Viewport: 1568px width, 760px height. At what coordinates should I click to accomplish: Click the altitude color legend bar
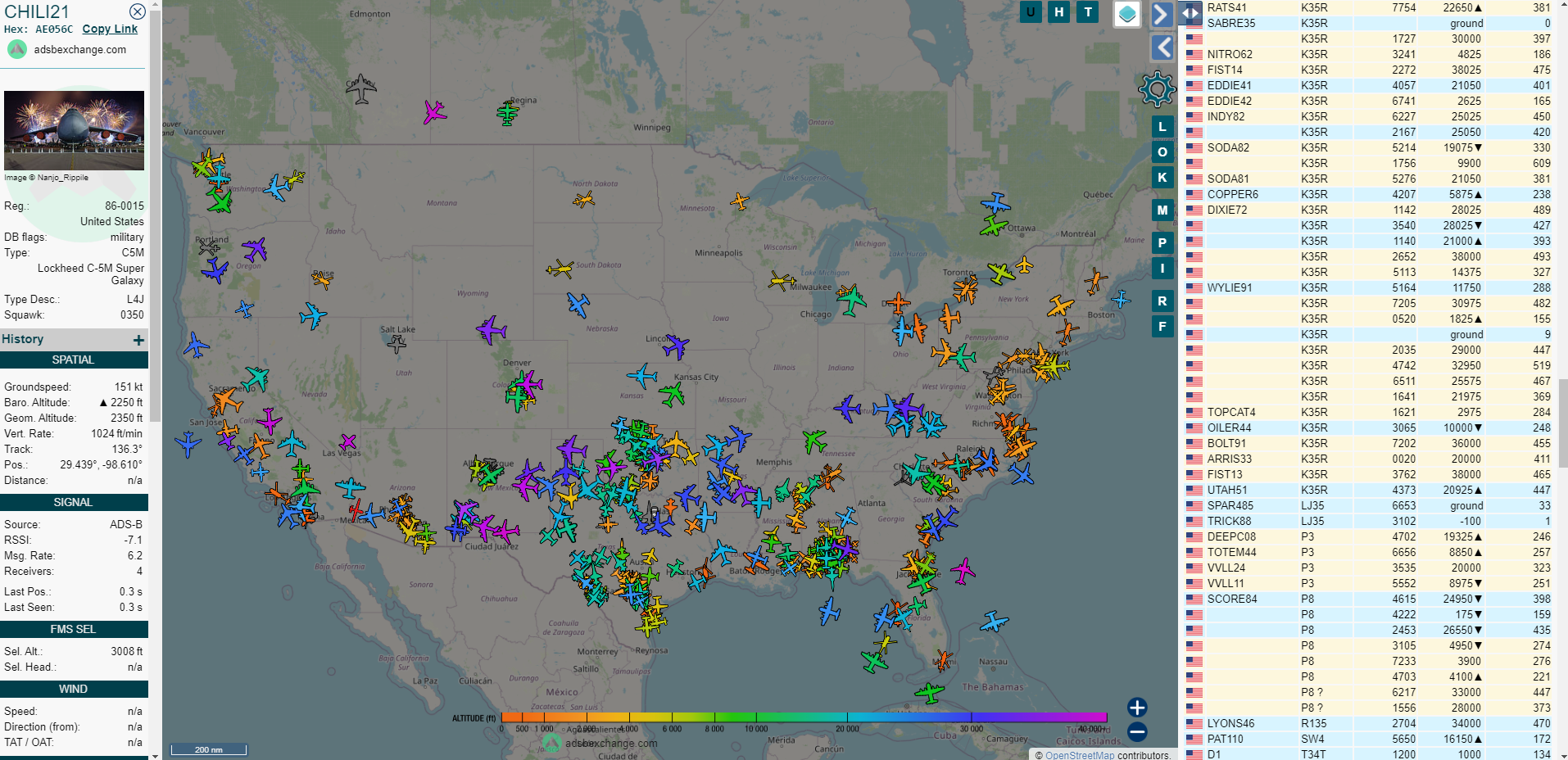click(804, 717)
